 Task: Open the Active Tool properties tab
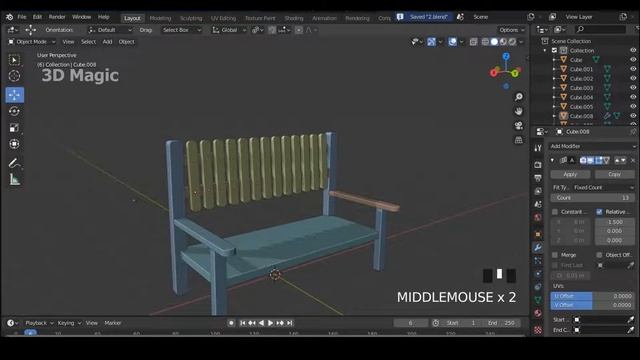(538, 149)
